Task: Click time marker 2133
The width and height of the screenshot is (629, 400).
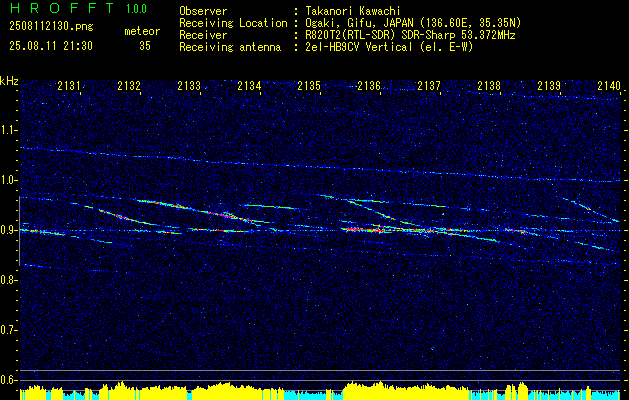Action: point(189,85)
